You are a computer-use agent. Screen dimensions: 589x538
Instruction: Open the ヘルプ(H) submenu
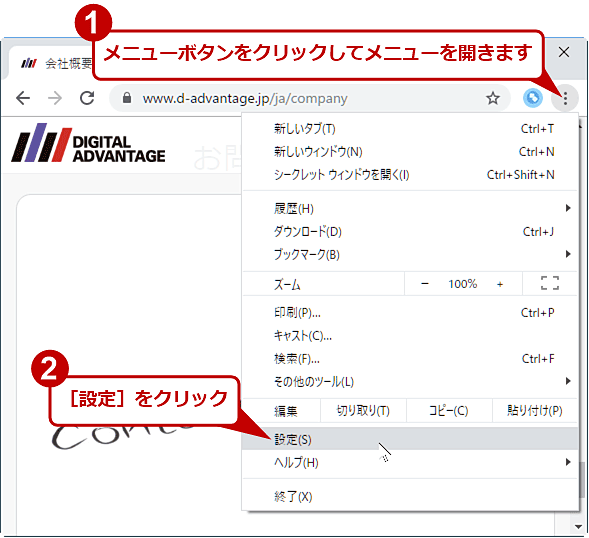pos(410,462)
